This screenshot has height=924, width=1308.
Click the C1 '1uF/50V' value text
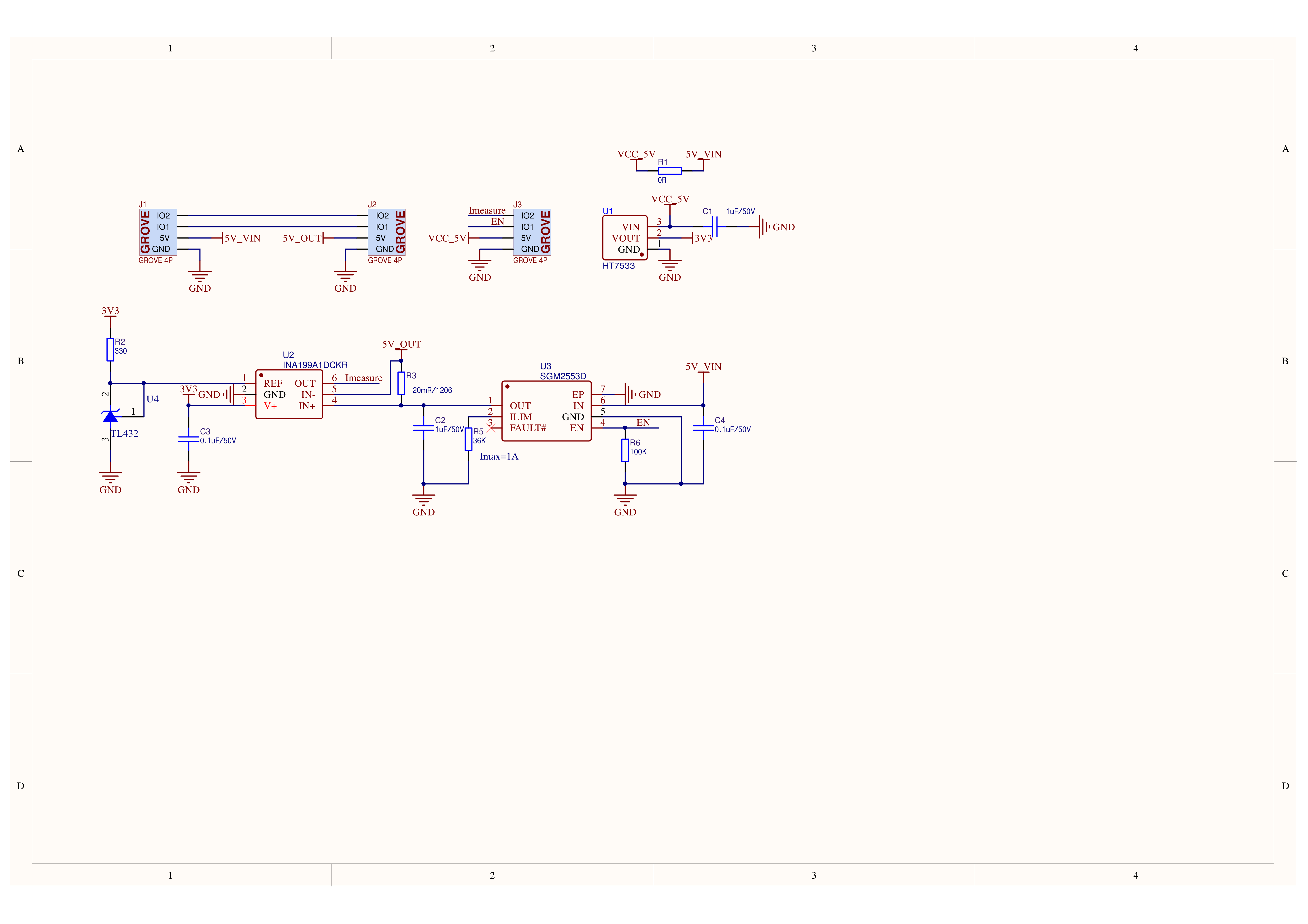click(x=741, y=211)
